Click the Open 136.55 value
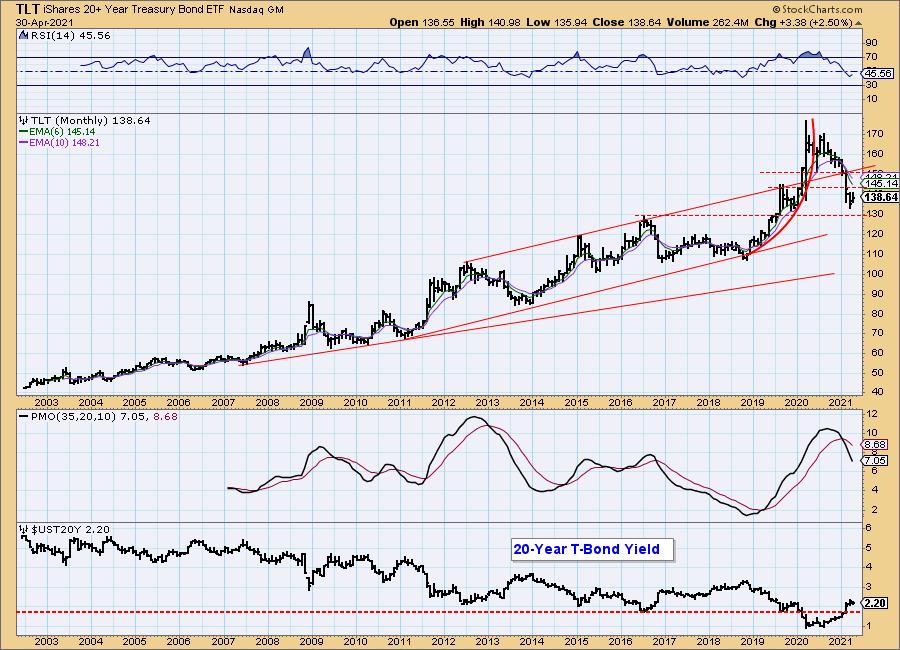The width and height of the screenshot is (900, 650). 422,22
